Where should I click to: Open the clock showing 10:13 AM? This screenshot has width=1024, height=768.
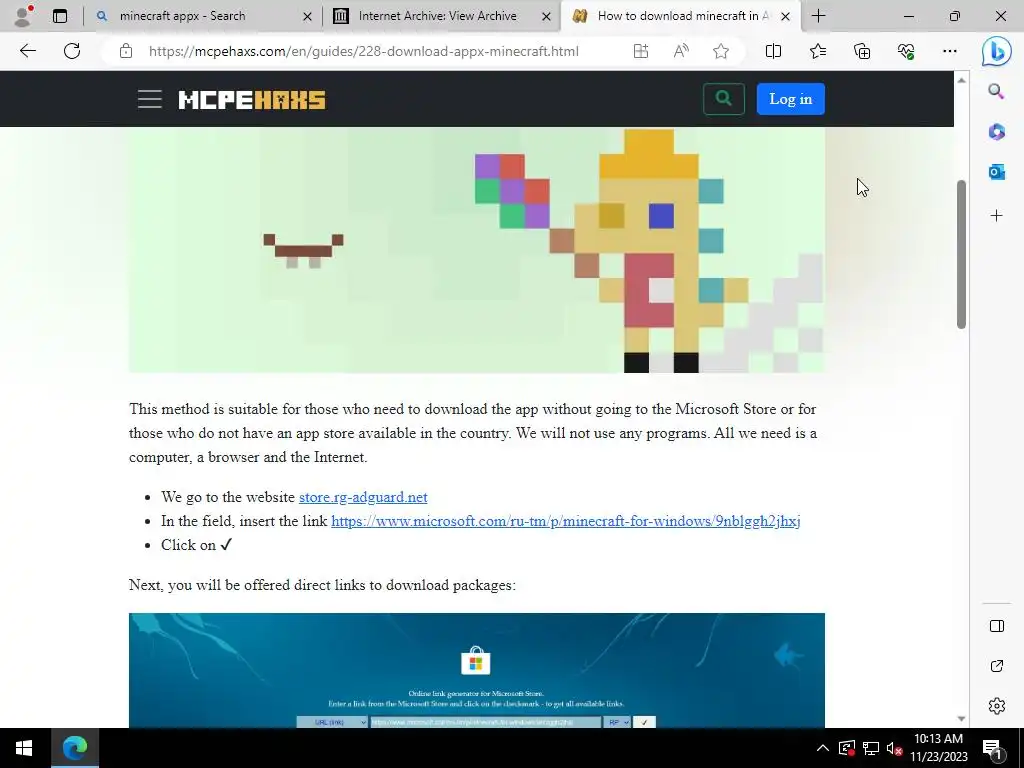click(938, 748)
